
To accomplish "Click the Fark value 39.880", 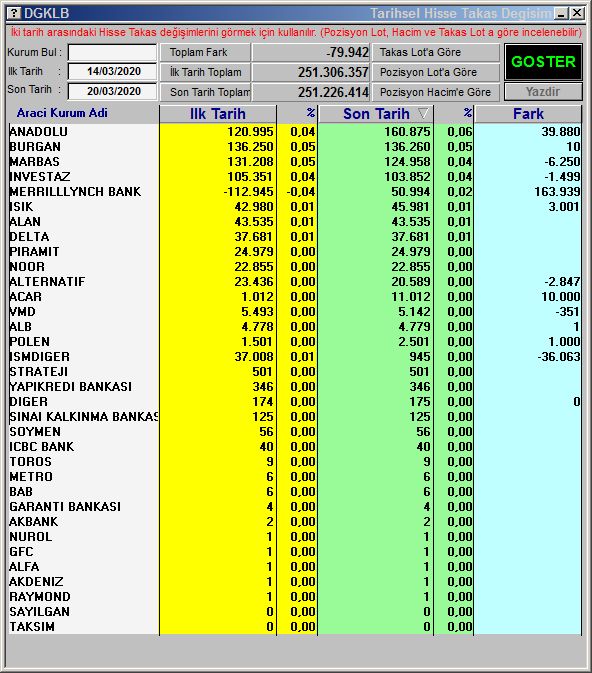I will (x=561, y=131).
